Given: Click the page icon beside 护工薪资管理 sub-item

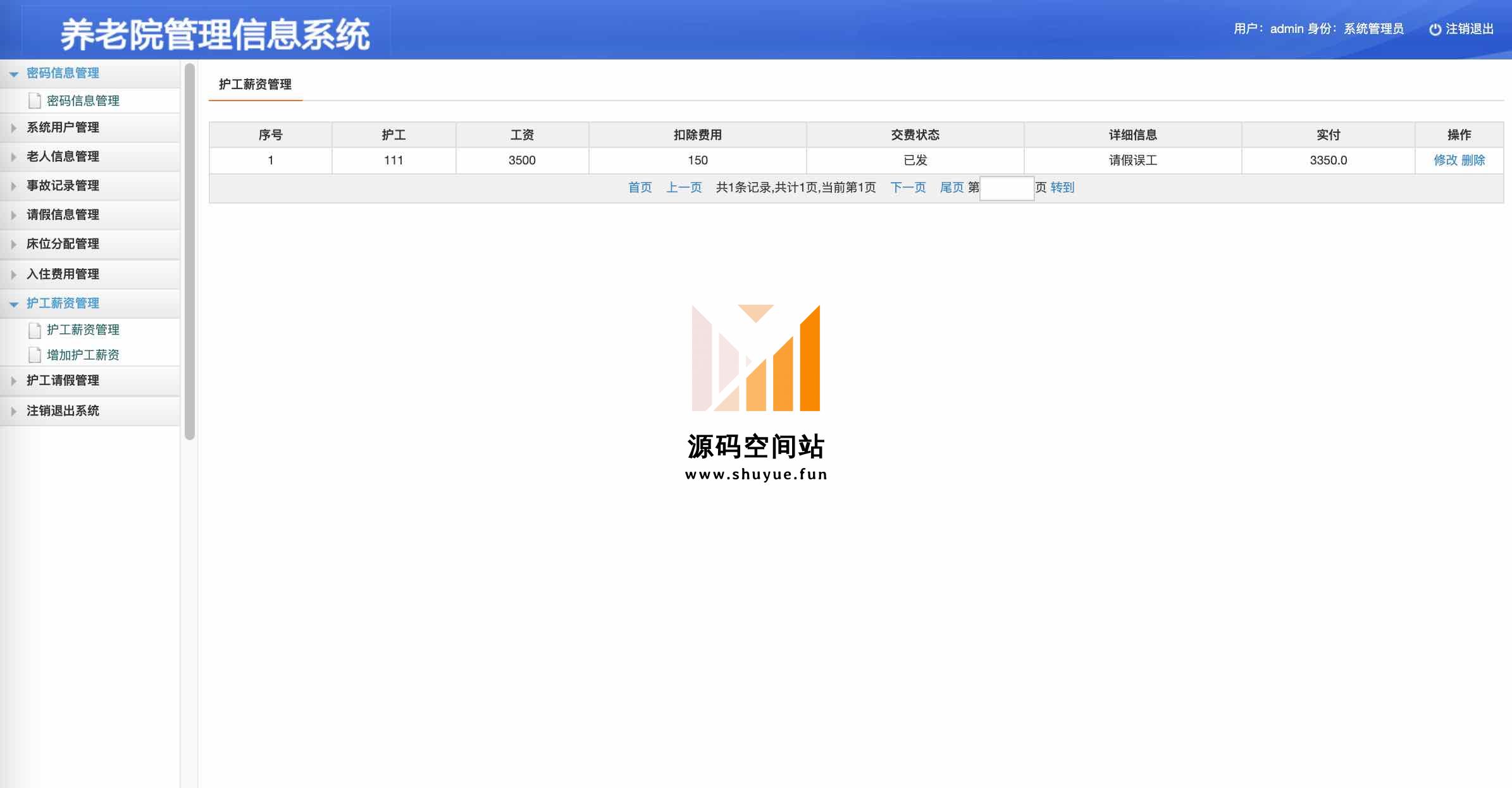Looking at the screenshot, I should [x=35, y=330].
